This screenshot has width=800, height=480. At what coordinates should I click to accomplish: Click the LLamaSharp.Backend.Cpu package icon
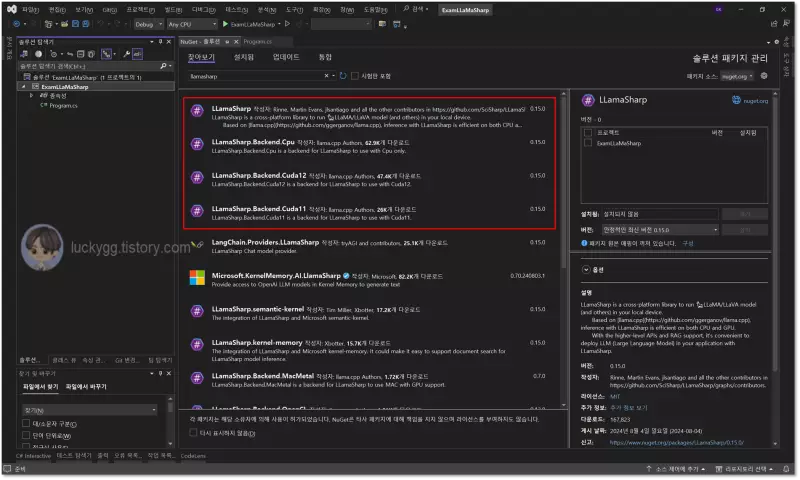point(197,144)
